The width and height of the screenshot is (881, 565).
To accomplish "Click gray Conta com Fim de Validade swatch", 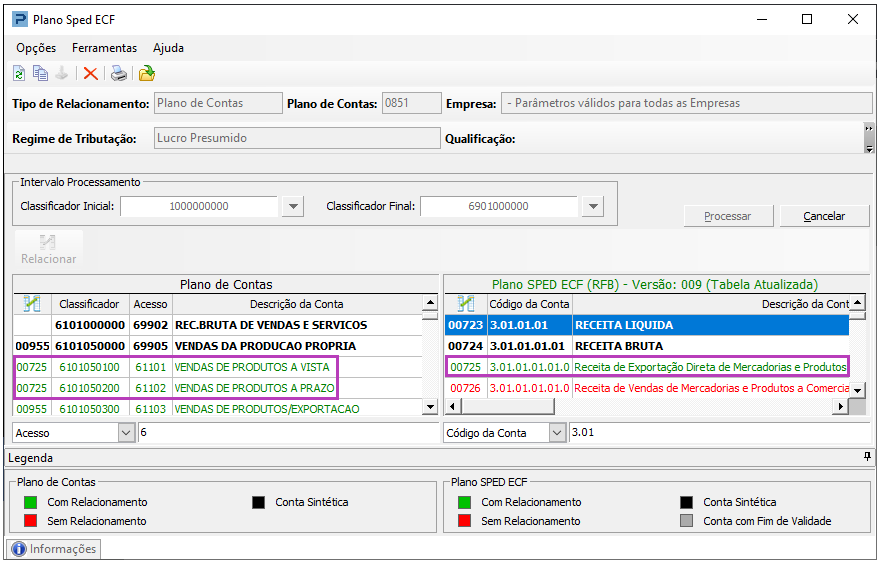I will point(686,521).
